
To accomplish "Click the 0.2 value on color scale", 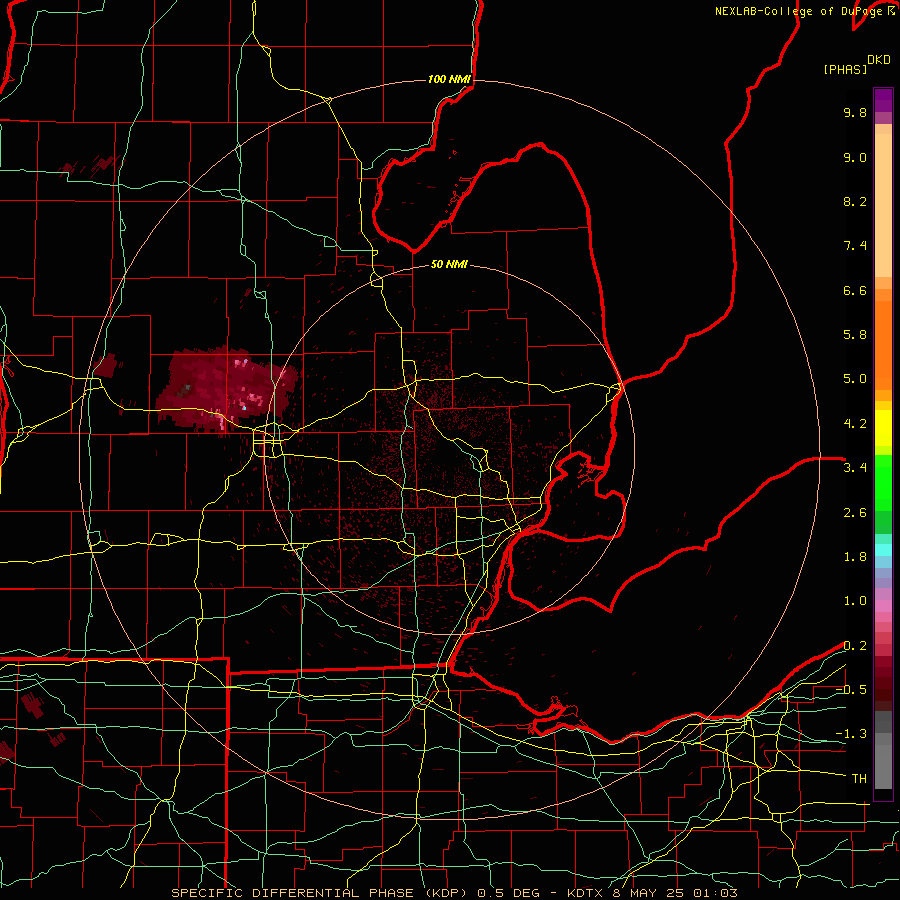I will (855, 646).
